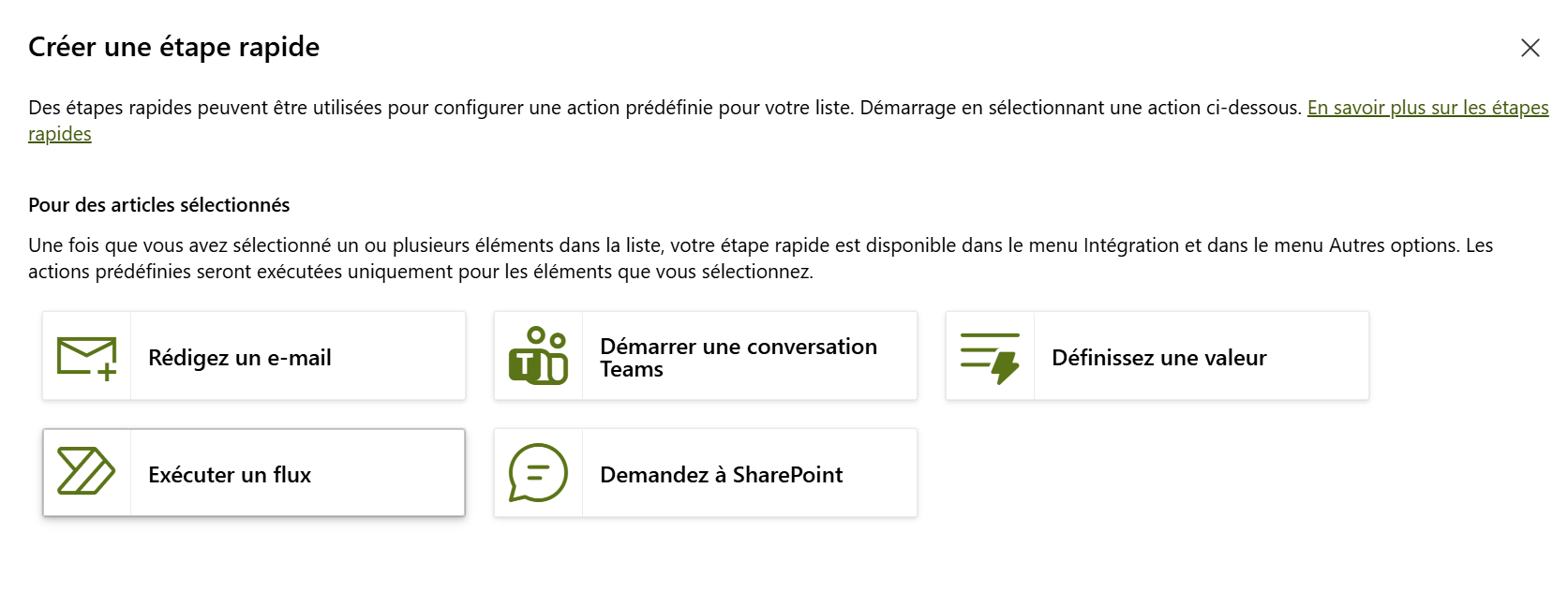Close the quick step dialog
1568x607 pixels.
pos(1530,48)
